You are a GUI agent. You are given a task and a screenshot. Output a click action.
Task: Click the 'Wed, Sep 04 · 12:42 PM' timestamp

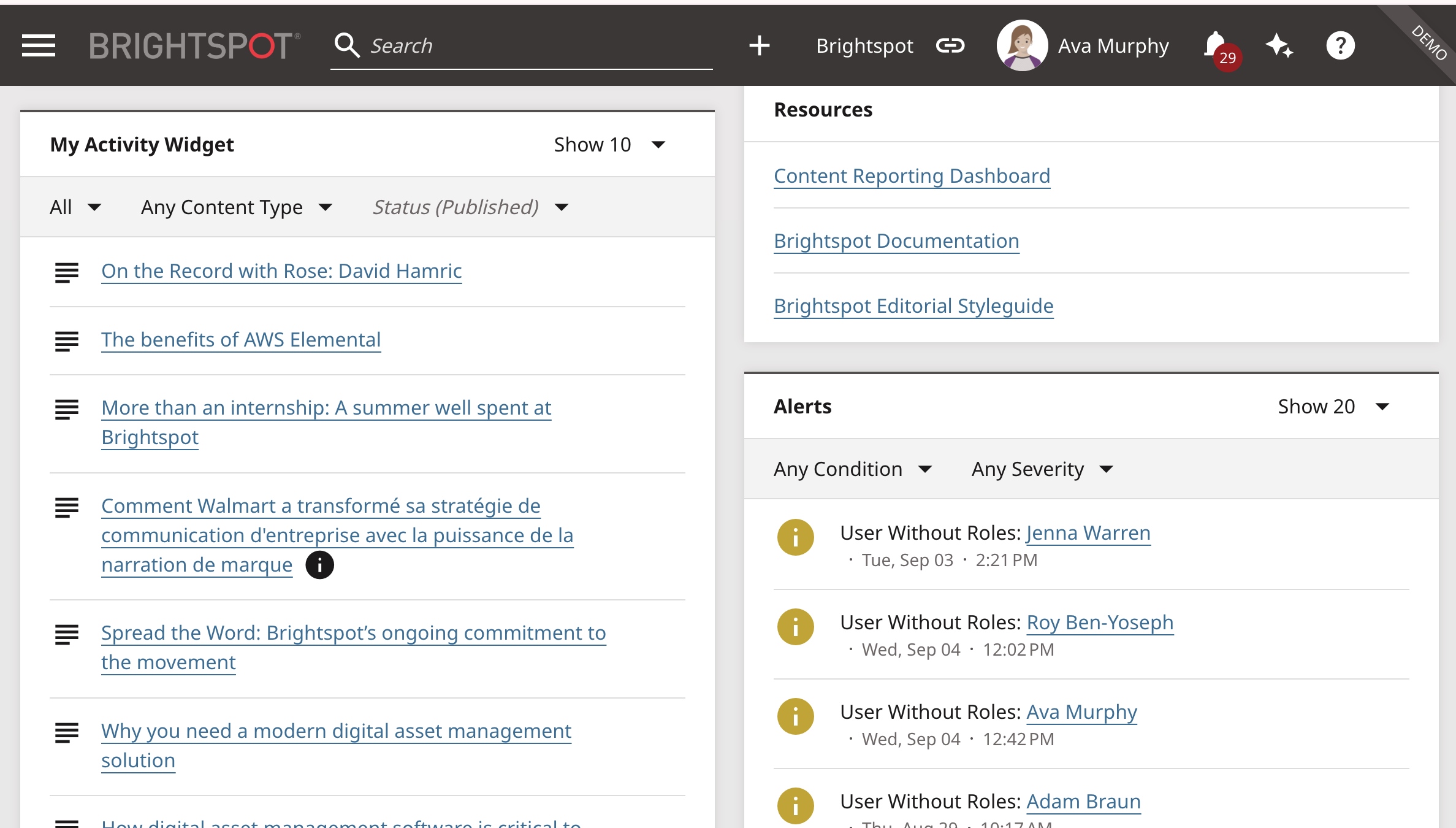(x=958, y=739)
